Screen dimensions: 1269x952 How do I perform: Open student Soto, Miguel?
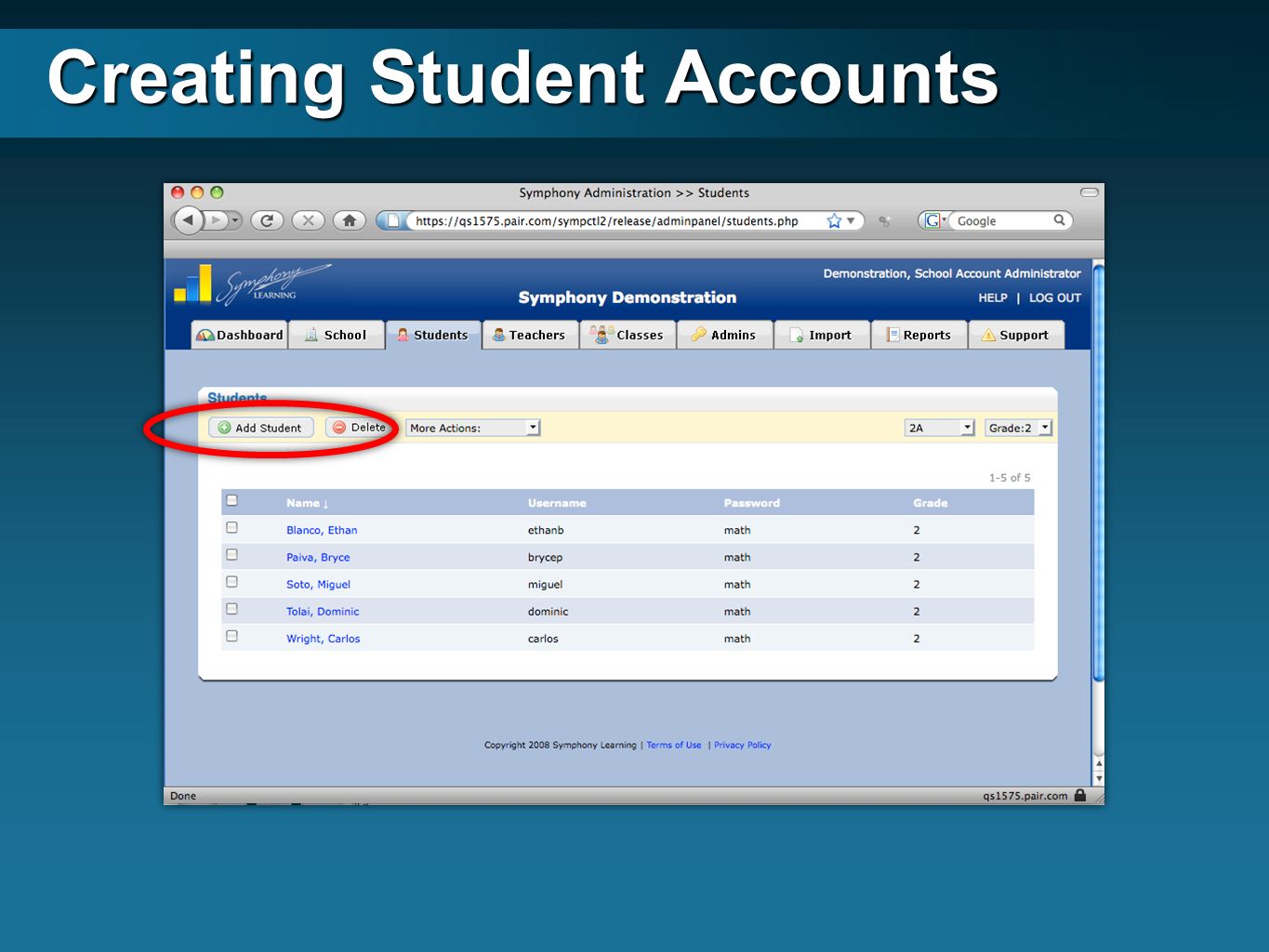(x=318, y=584)
